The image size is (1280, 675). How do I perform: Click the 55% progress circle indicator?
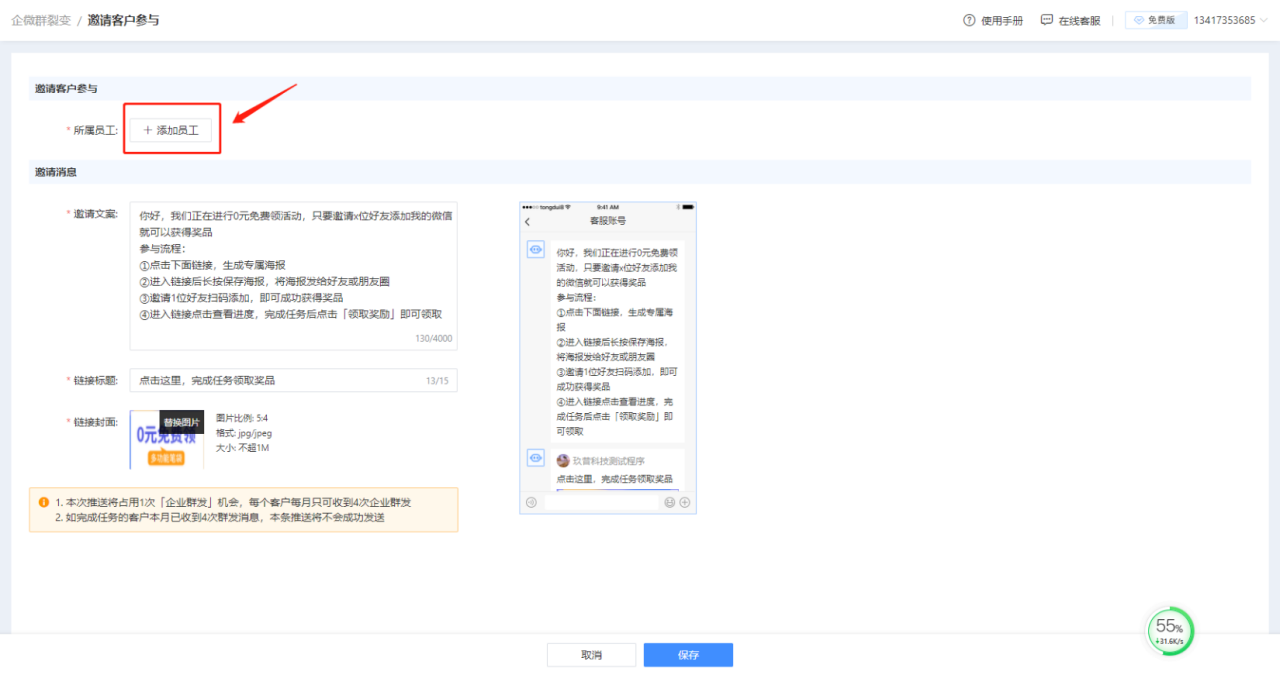[1170, 631]
